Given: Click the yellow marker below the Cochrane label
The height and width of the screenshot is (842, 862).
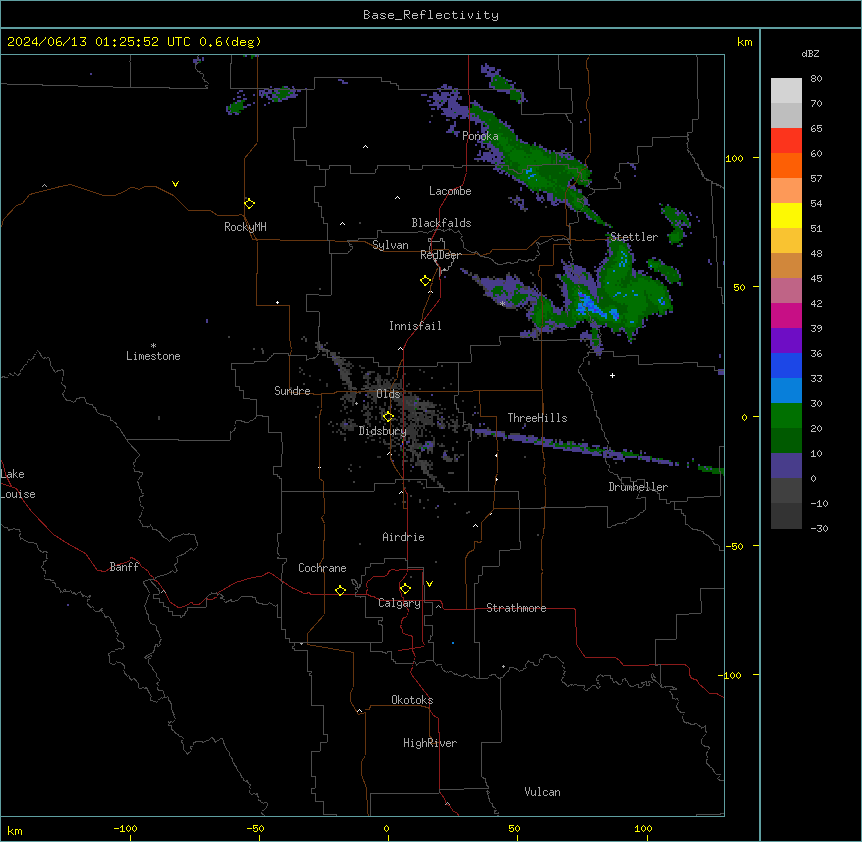Looking at the screenshot, I should 340,590.
